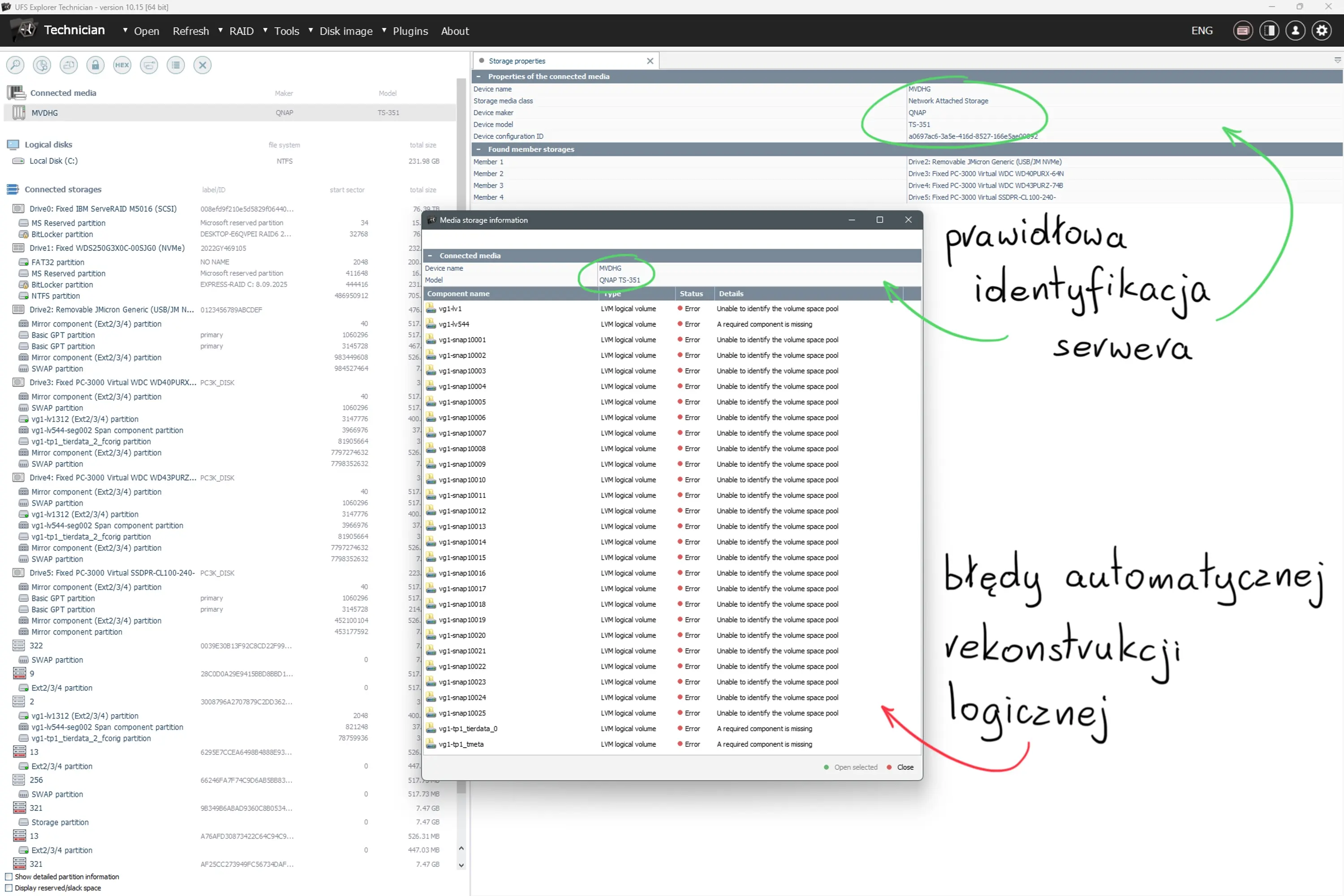
Task: Click the user profile icon in header
Action: (x=1295, y=31)
